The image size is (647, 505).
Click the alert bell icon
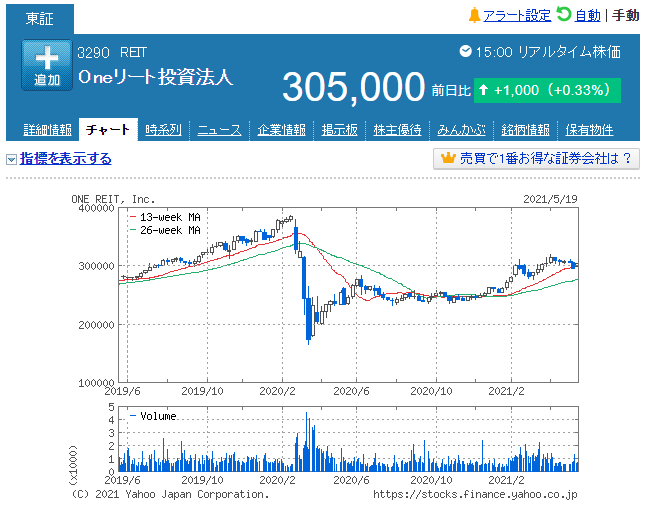tap(475, 15)
